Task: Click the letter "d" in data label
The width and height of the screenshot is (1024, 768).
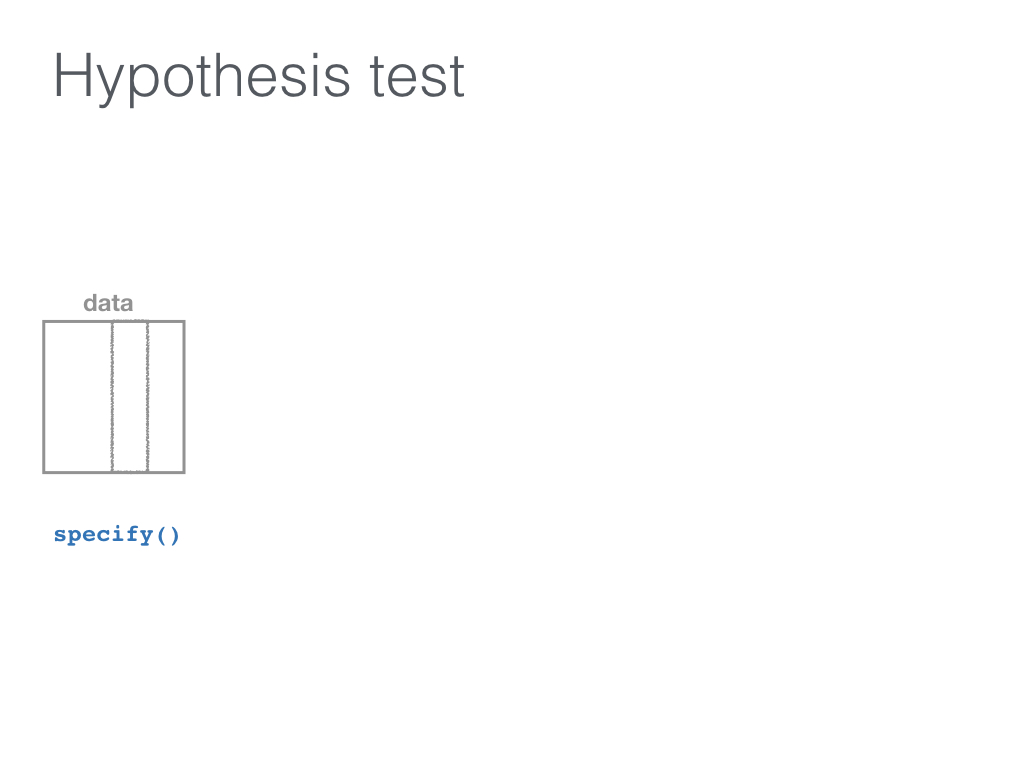Action: click(x=89, y=303)
